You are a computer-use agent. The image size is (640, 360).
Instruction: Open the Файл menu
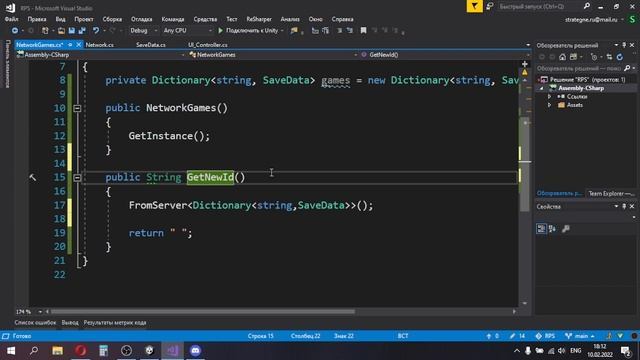(x=11, y=19)
